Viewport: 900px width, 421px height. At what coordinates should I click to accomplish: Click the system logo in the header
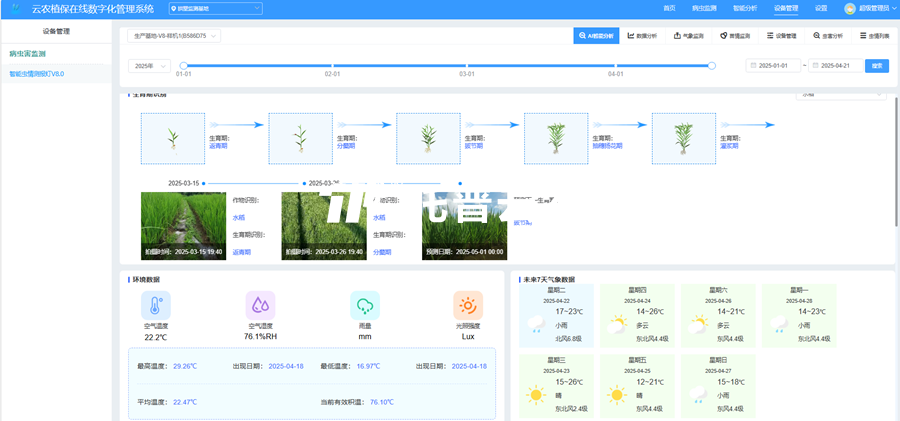pyautogui.click(x=16, y=9)
